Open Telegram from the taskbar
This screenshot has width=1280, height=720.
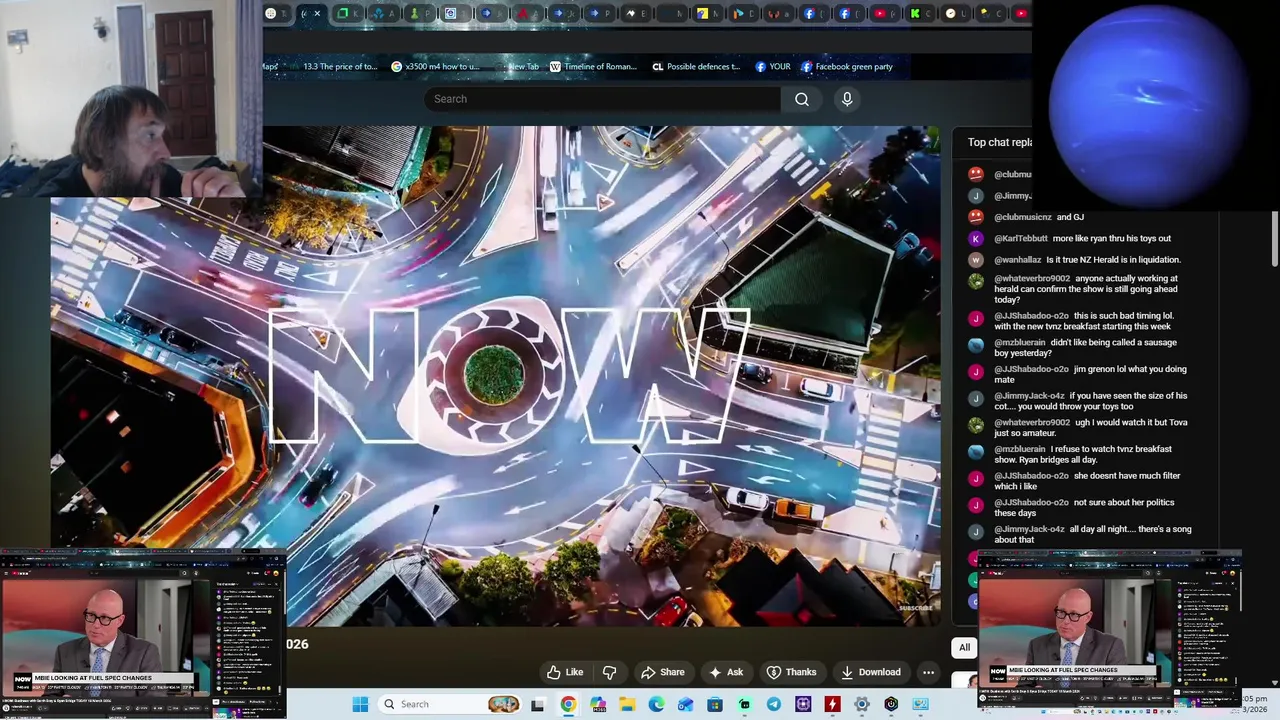(x=774, y=704)
